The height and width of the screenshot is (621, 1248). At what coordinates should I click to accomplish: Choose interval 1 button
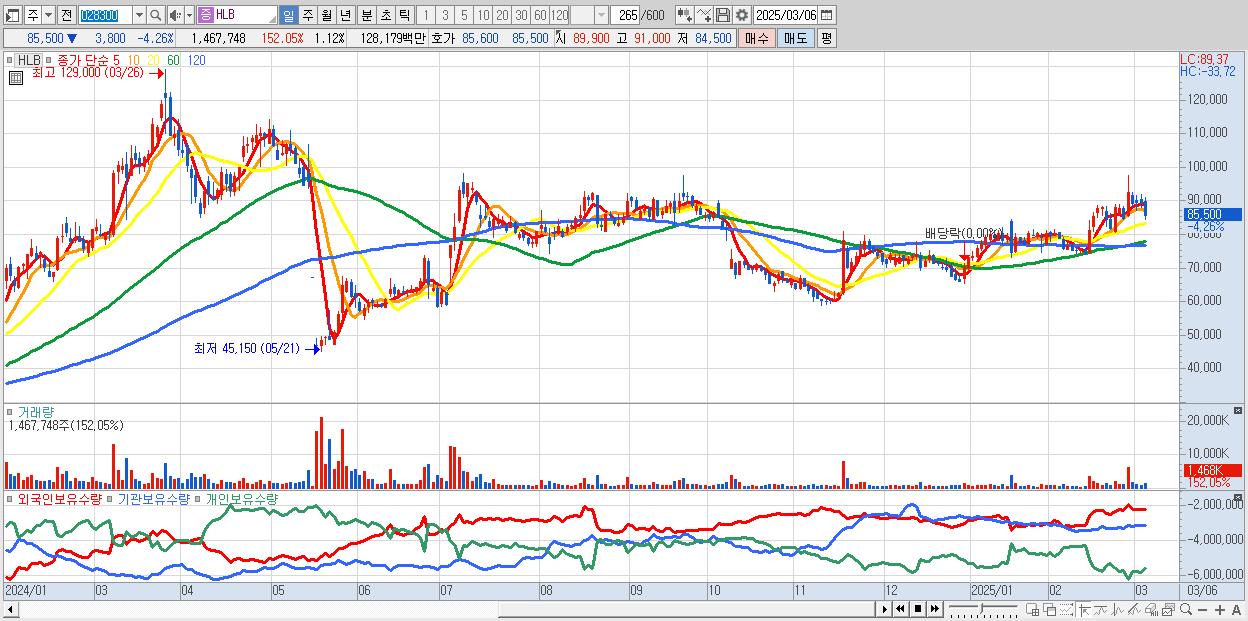426,15
